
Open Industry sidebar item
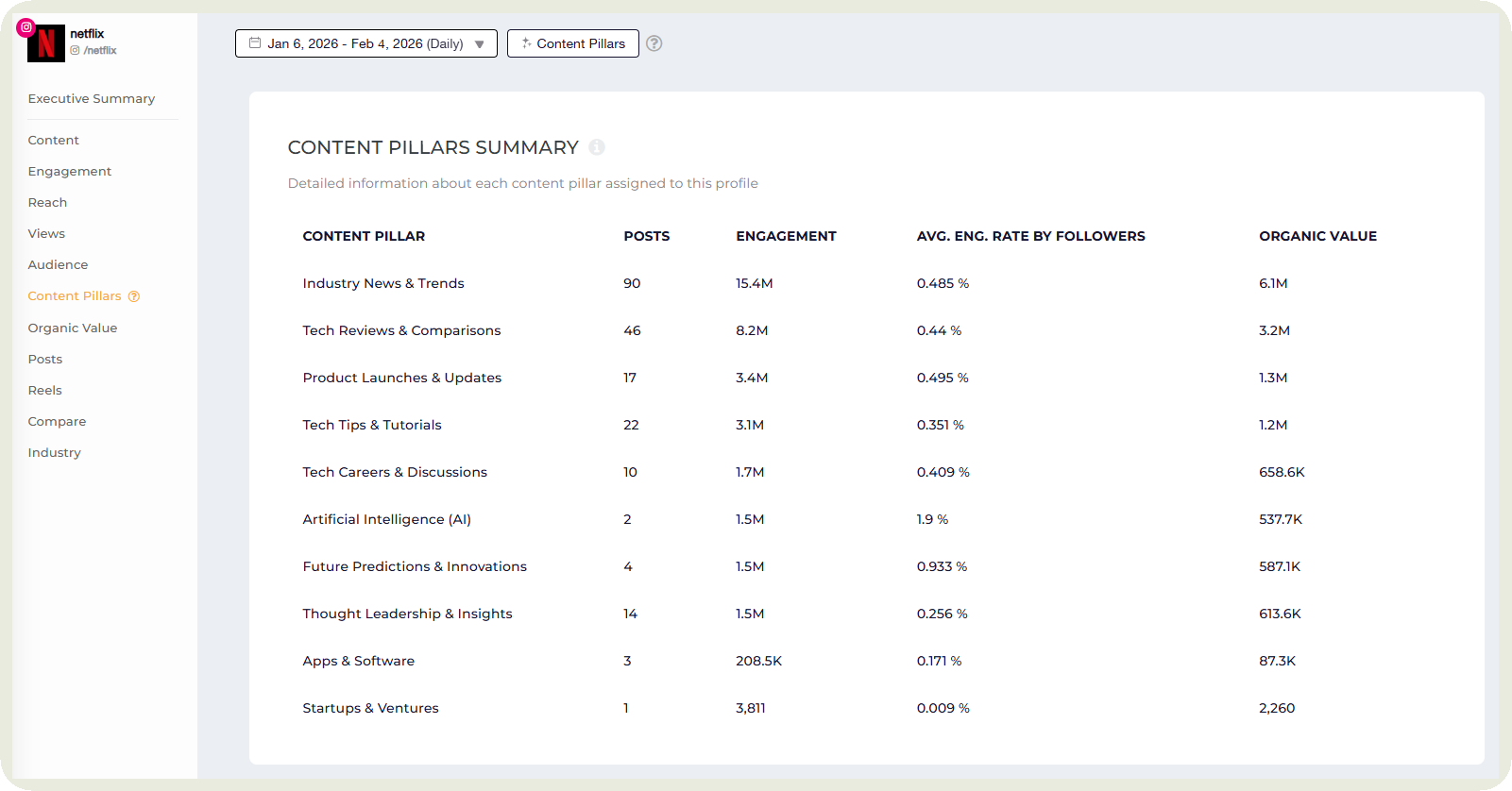tap(55, 453)
